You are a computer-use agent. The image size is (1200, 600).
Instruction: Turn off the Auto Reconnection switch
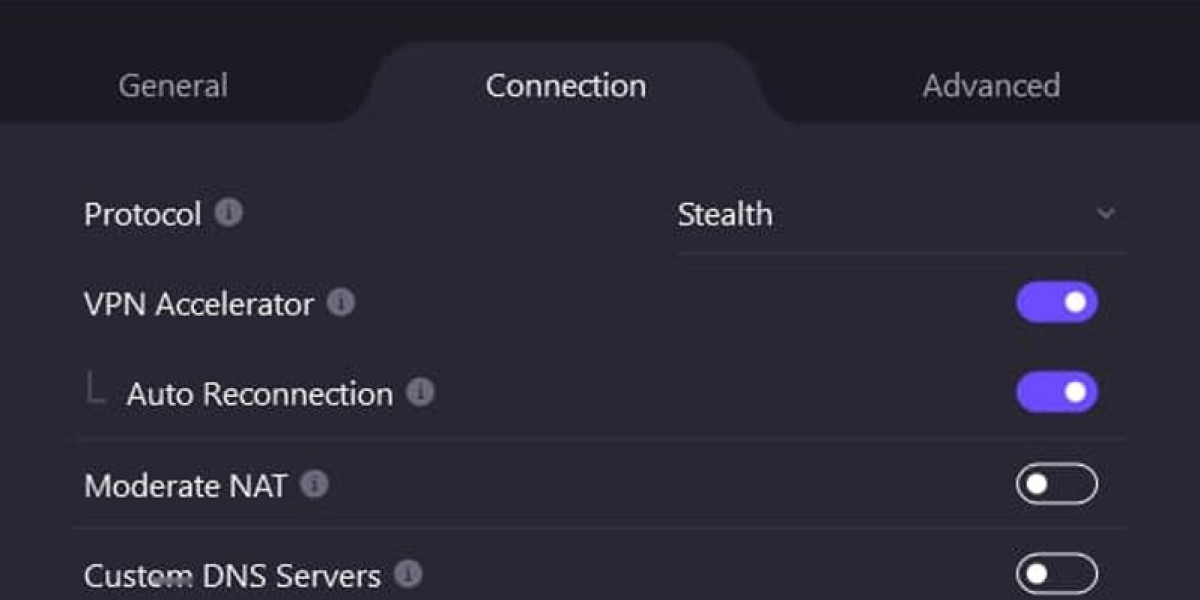(x=1057, y=393)
